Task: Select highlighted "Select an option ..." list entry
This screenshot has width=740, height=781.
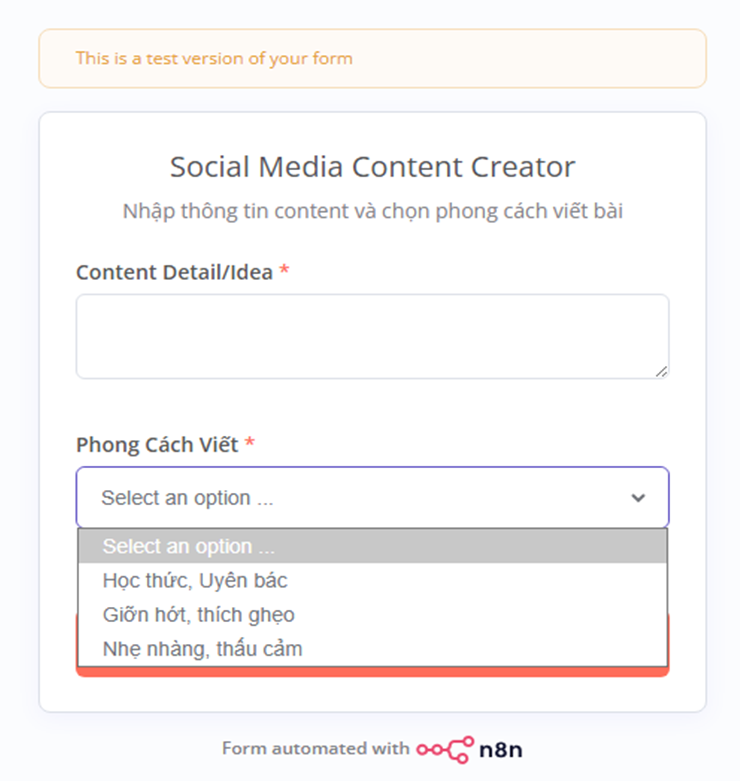Action: (x=188, y=546)
